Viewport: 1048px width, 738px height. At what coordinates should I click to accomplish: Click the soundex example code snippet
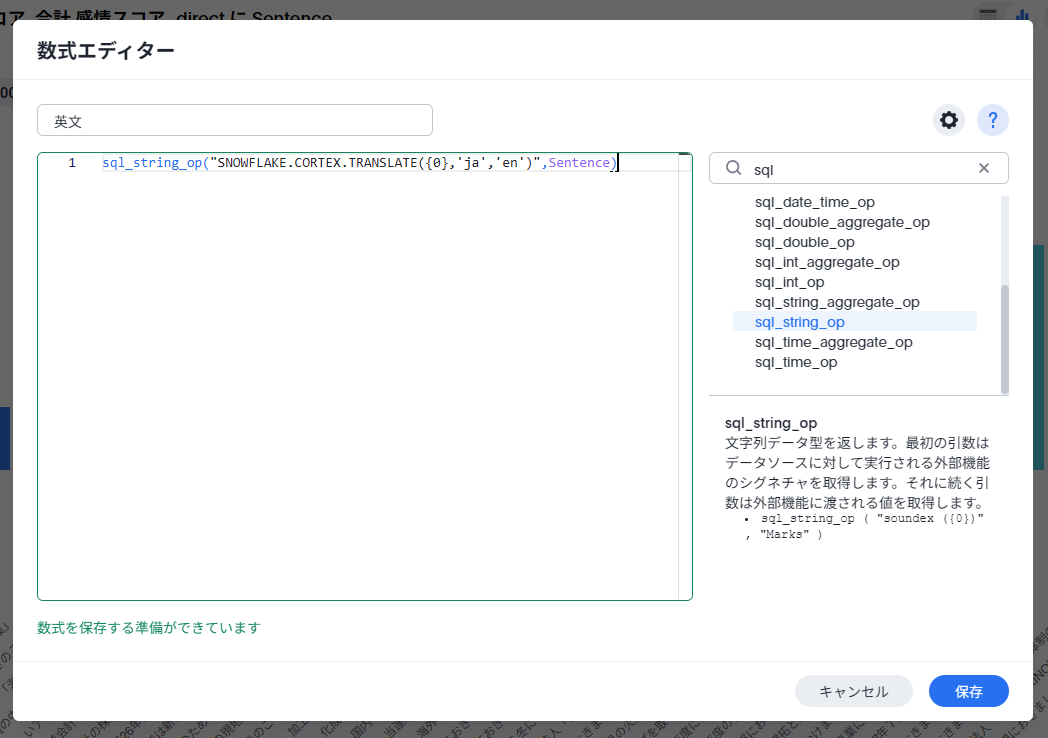(864, 526)
